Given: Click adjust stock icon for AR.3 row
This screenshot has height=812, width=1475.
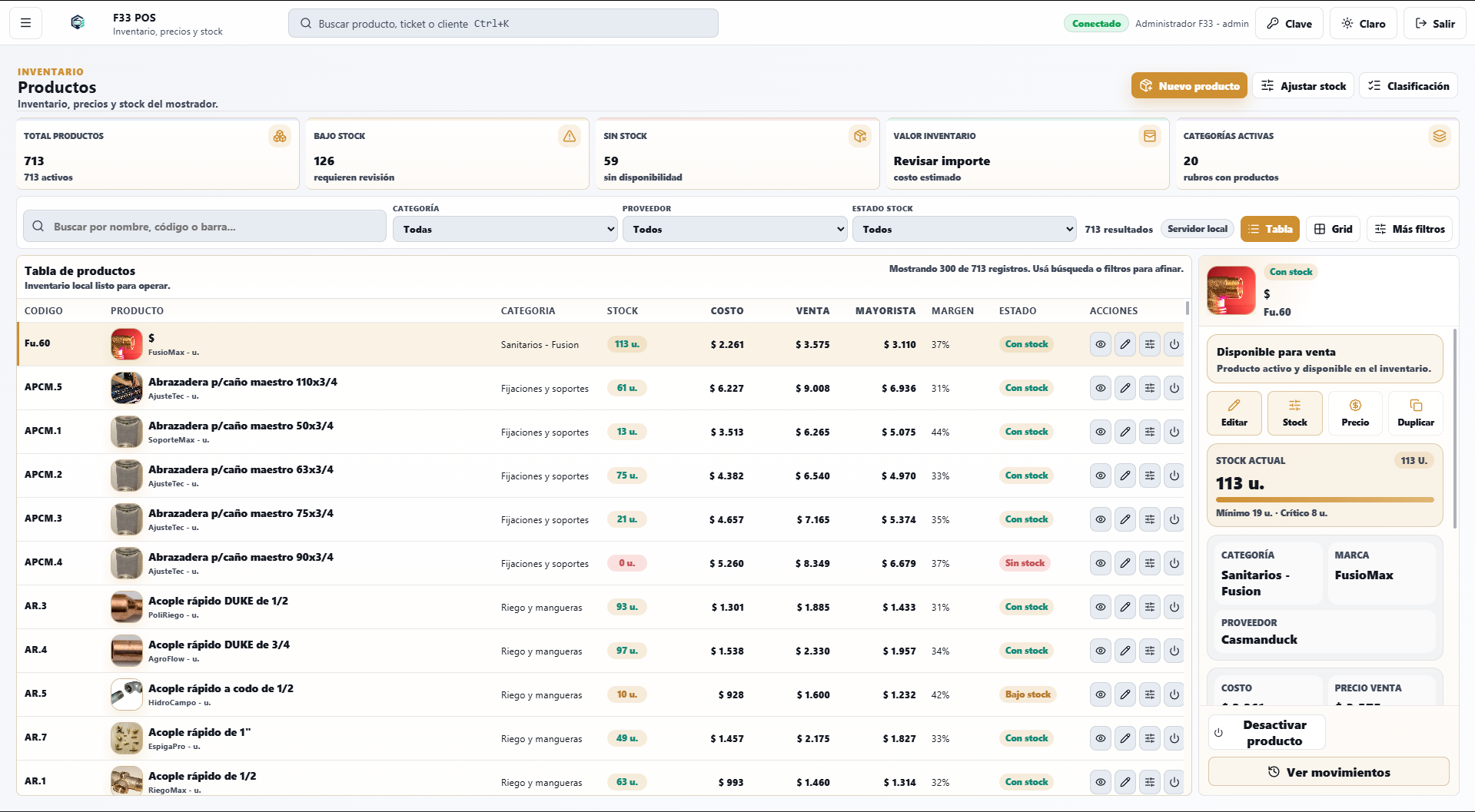Looking at the screenshot, I should (1150, 607).
